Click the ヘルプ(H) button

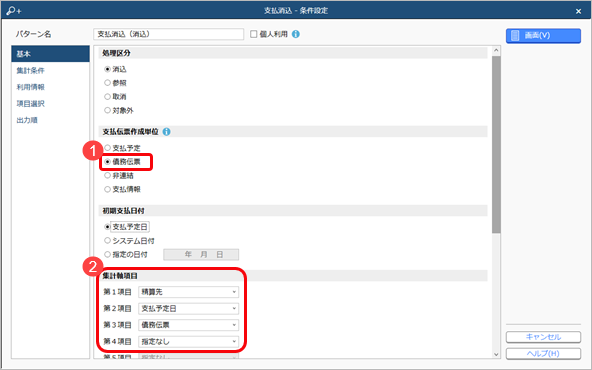(x=543, y=353)
